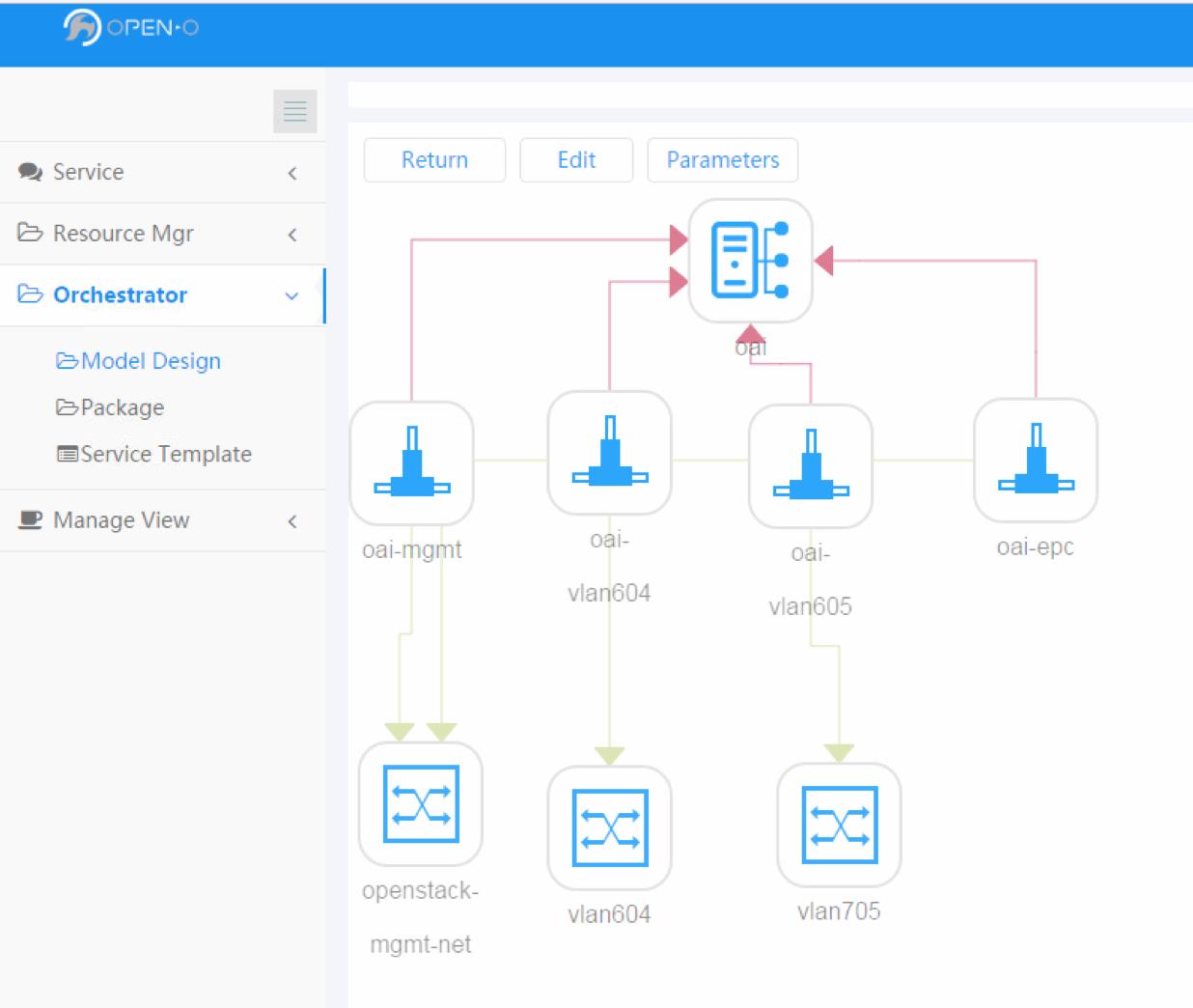Viewport: 1193px width, 1008px height.
Task: Collapse the Orchestrator section chevron
Action: tap(291, 296)
